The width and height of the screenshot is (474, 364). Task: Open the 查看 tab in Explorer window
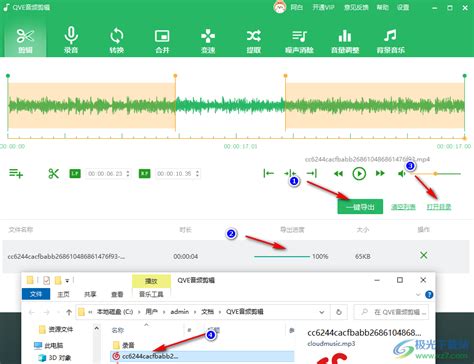click(x=117, y=294)
